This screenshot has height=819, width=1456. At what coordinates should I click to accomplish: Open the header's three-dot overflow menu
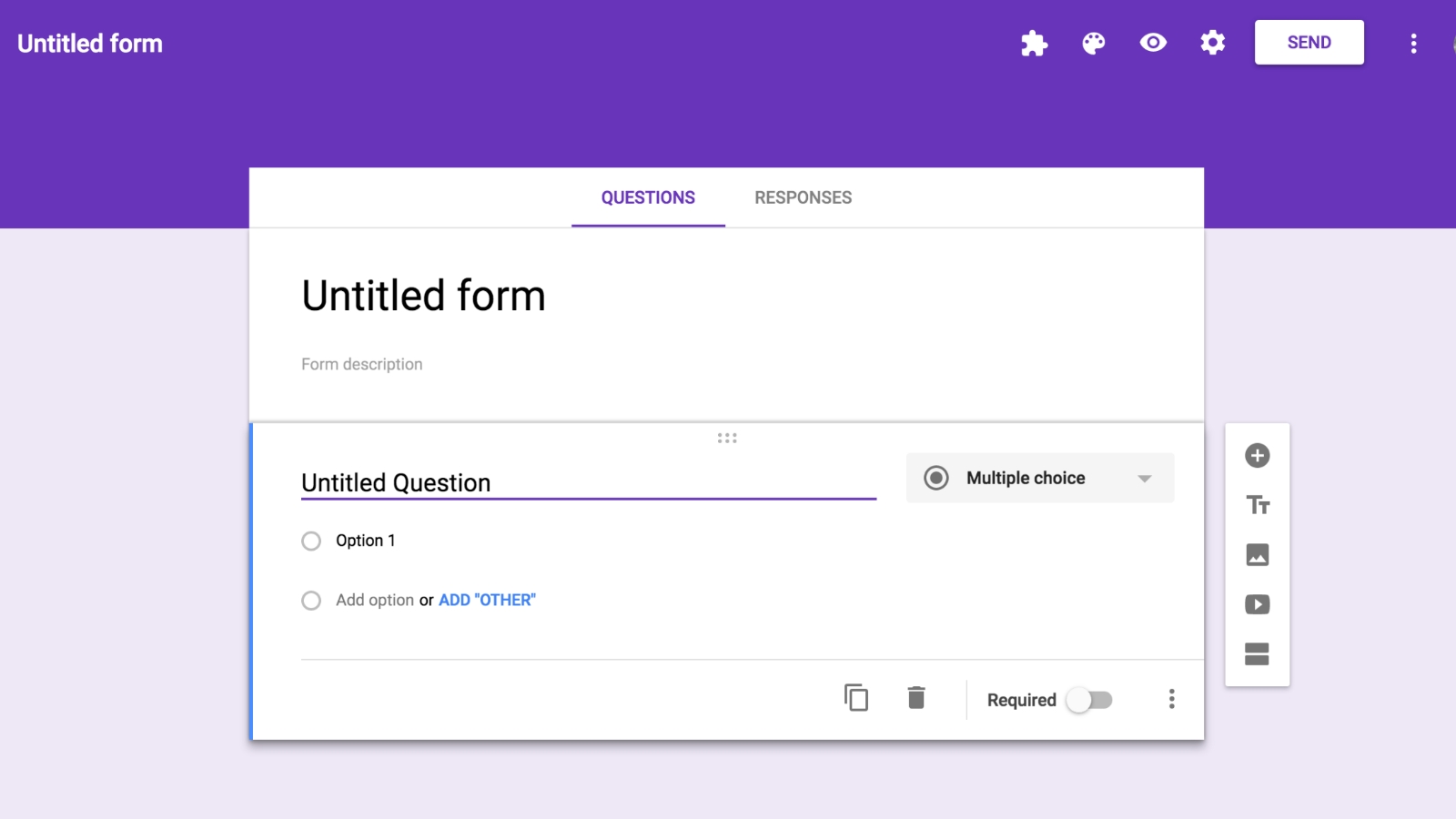[x=1413, y=44]
